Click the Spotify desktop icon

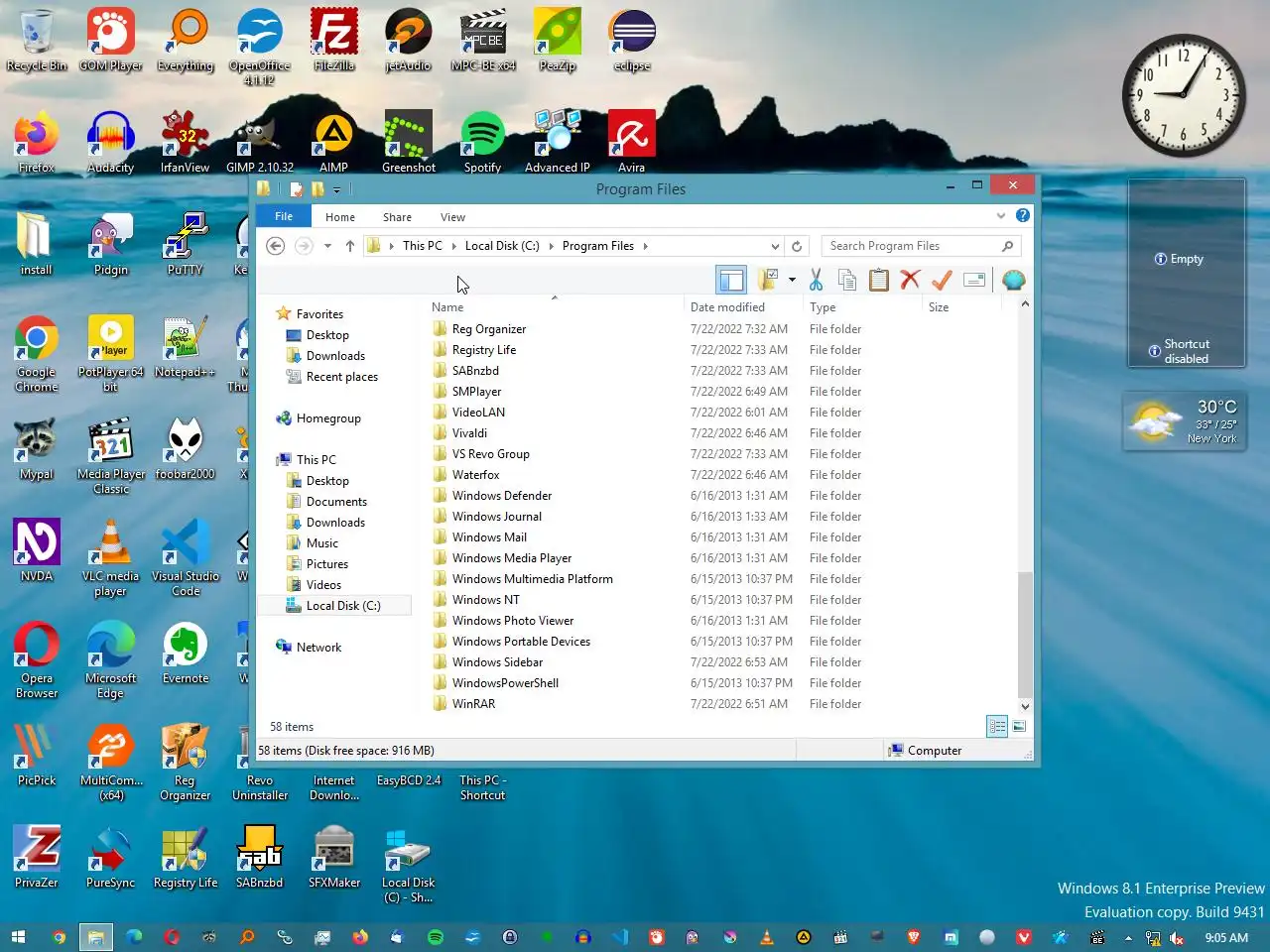point(482,142)
